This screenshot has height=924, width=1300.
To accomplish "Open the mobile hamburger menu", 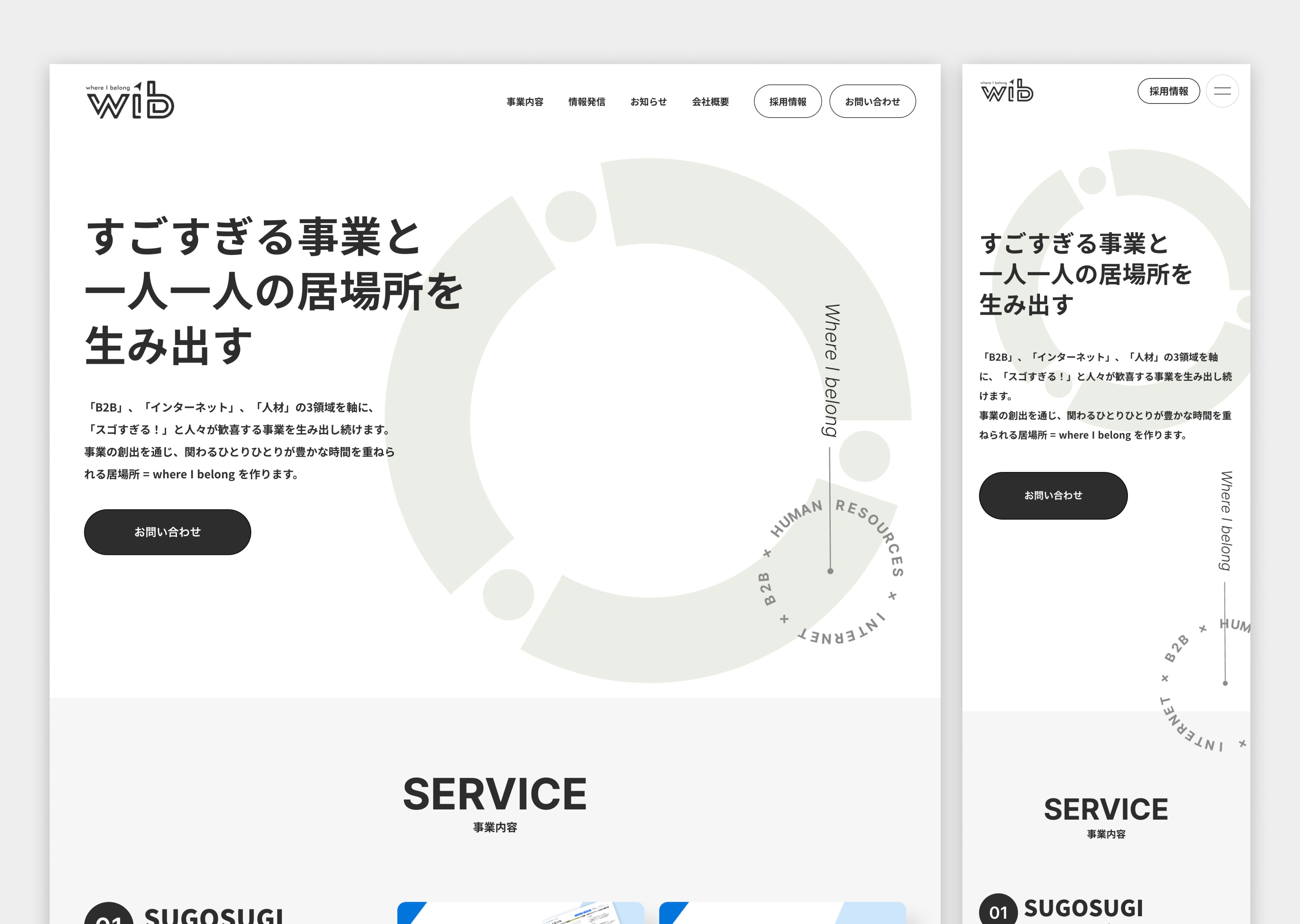I will click(1222, 91).
